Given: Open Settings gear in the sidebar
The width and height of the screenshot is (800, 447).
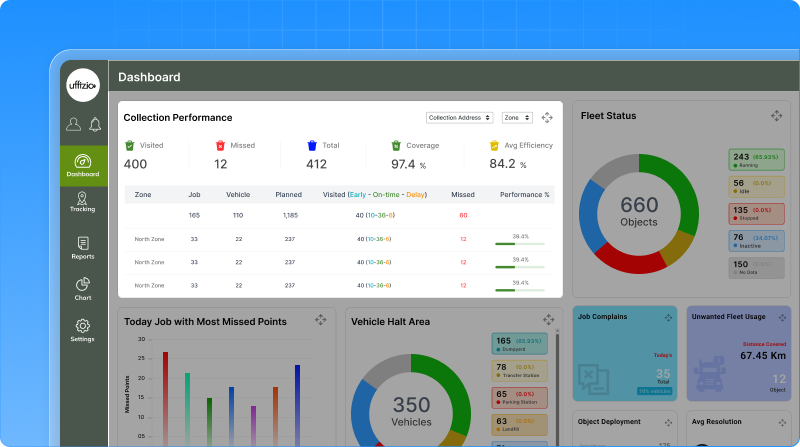Looking at the screenshot, I should (x=83, y=330).
